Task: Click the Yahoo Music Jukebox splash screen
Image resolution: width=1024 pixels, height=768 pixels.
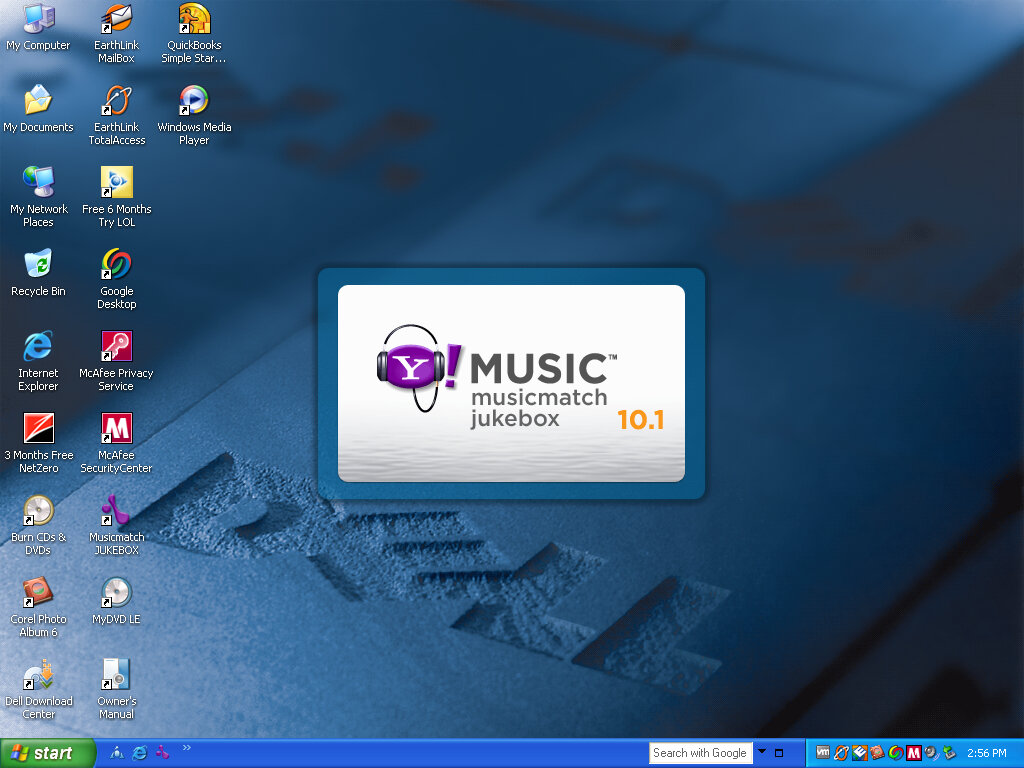Action: pos(511,383)
